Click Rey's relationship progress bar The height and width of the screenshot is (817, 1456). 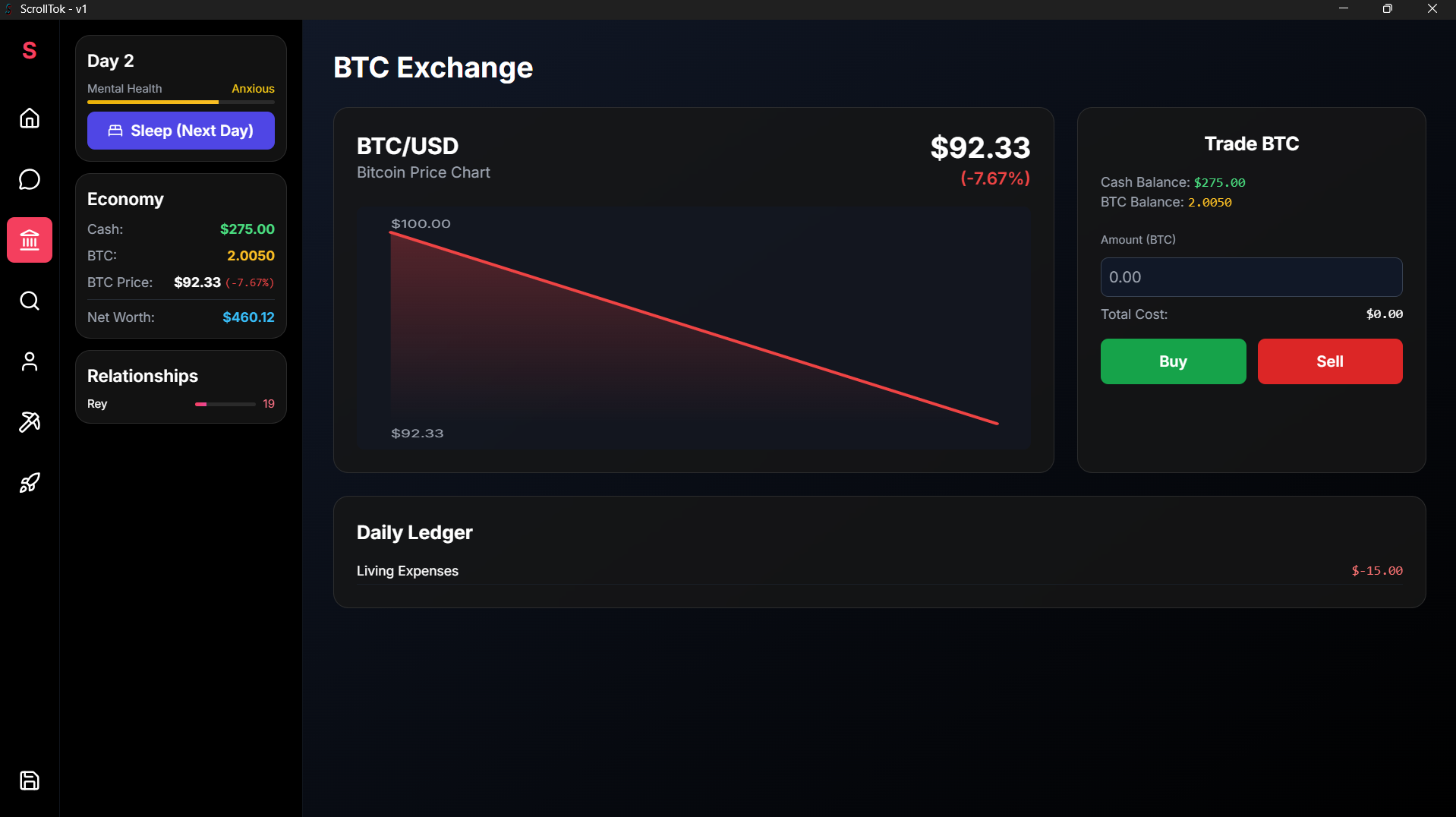[225, 404]
